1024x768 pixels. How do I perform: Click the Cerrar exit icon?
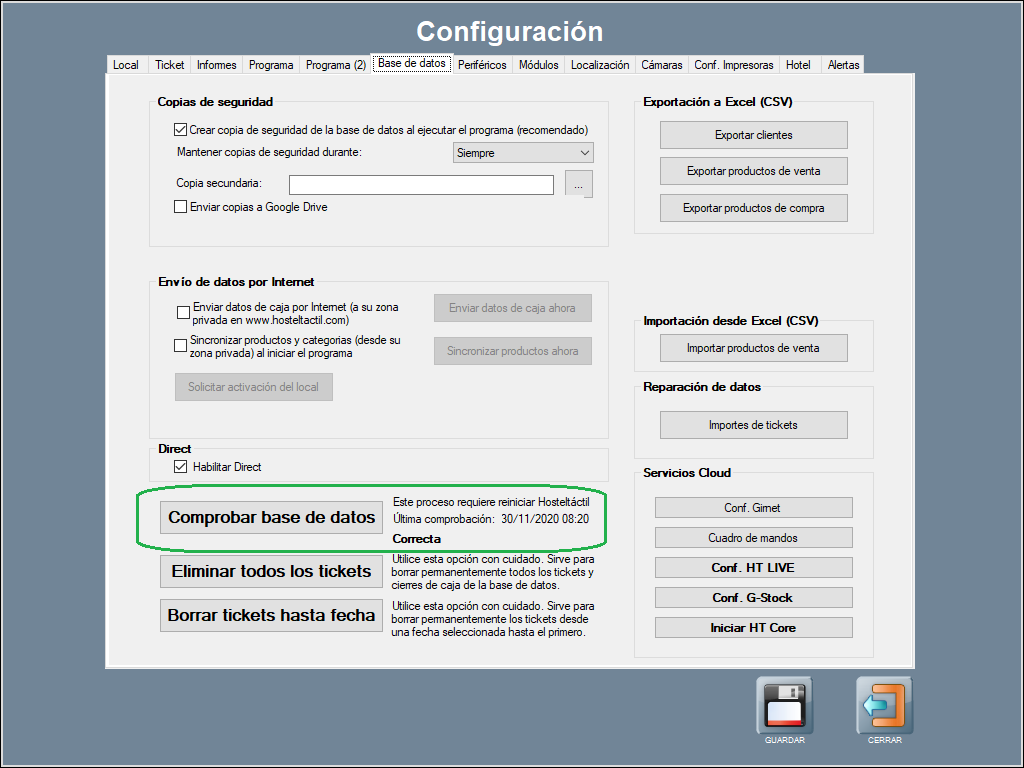(885, 705)
